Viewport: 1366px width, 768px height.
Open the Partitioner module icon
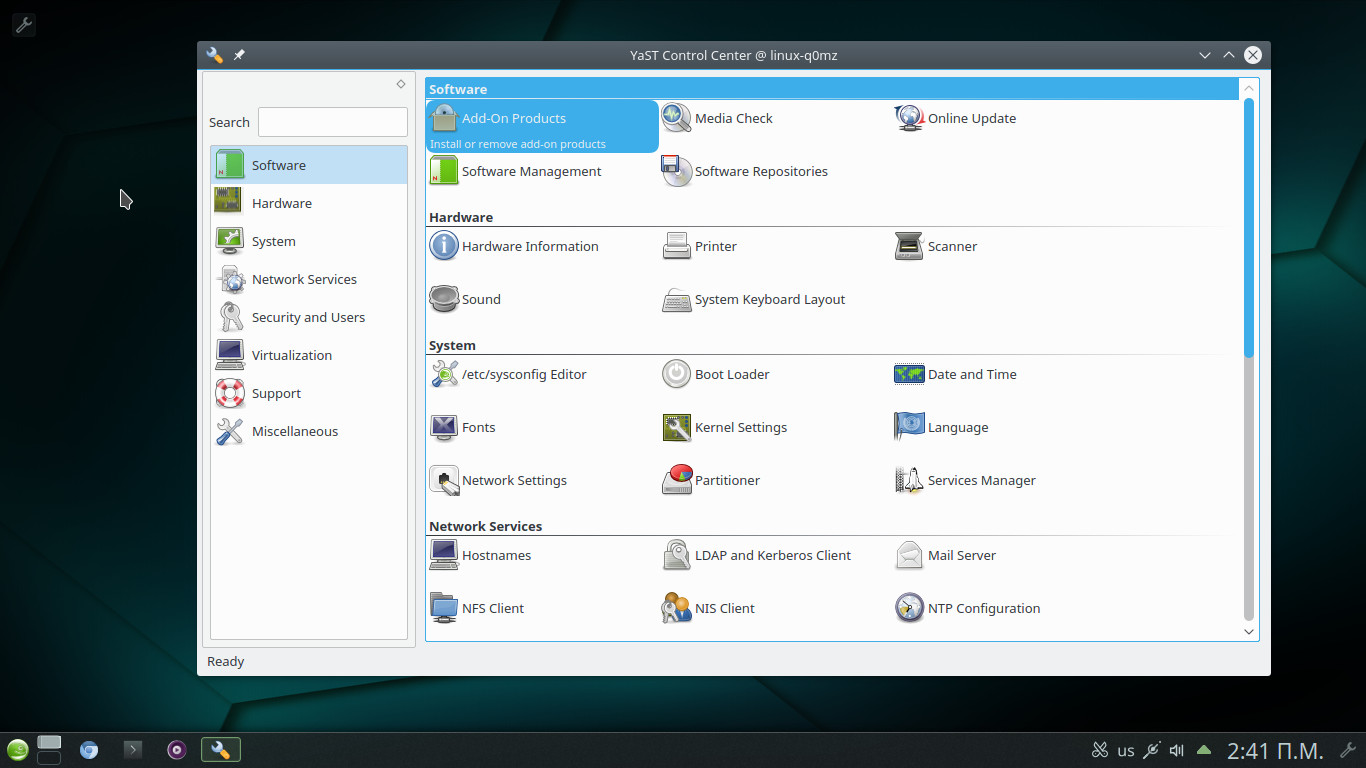pos(677,480)
